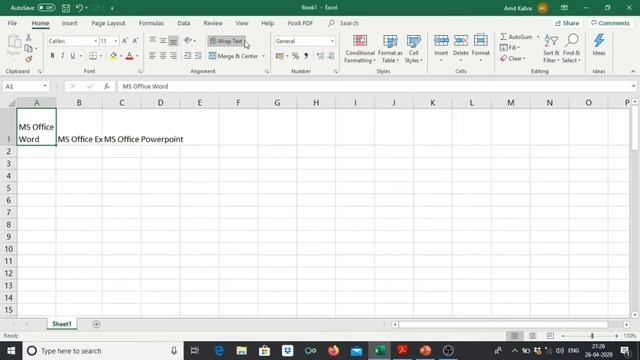Expand the Clear dropdown

(x=513, y=59)
